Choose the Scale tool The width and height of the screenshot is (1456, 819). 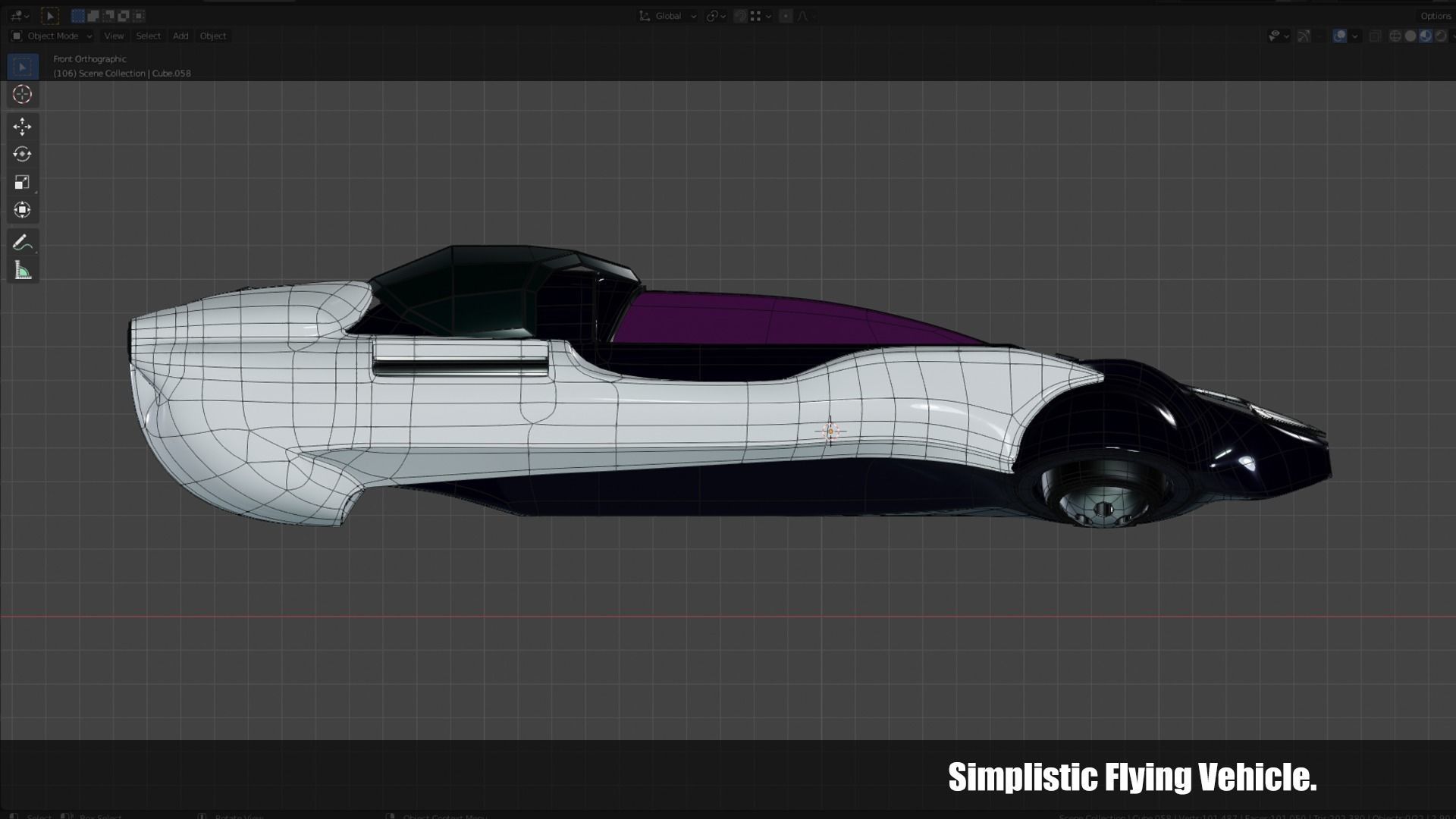pyautogui.click(x=22, y=182)
